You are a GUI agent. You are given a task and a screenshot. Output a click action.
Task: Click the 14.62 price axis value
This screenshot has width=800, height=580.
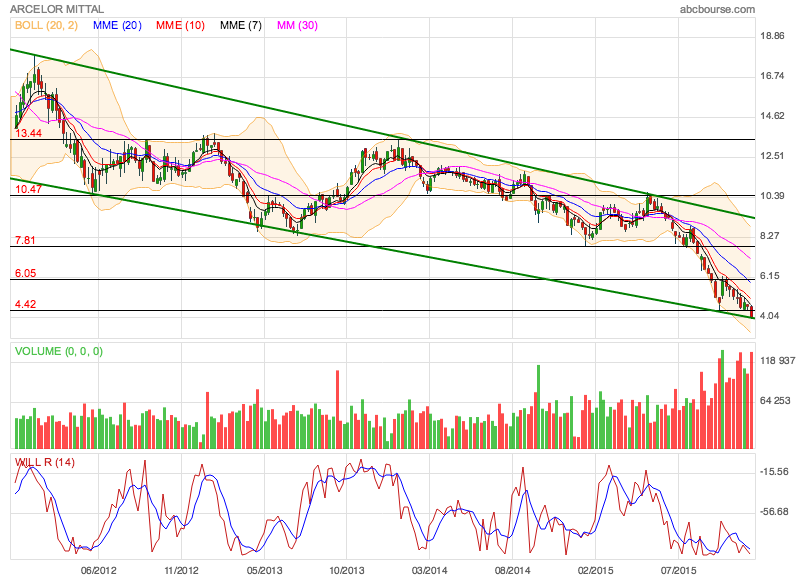tap(772, 116)
